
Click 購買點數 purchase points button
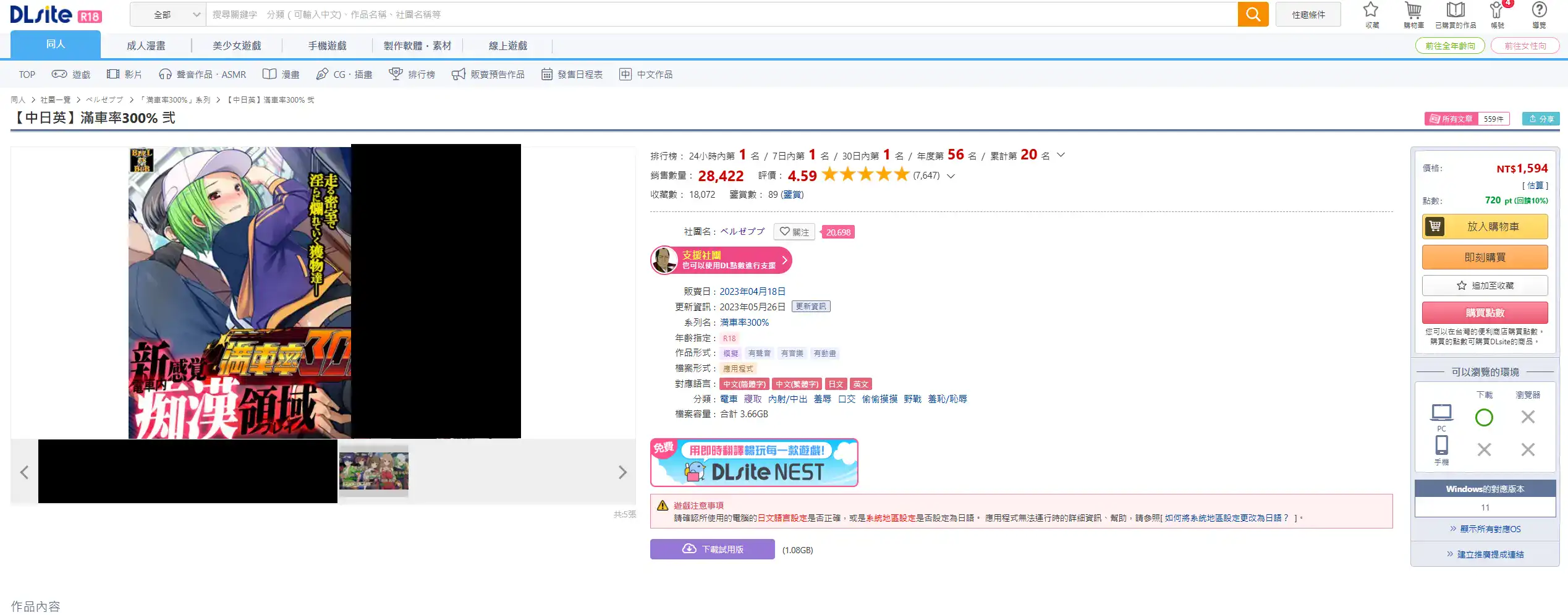point(1485,313)
